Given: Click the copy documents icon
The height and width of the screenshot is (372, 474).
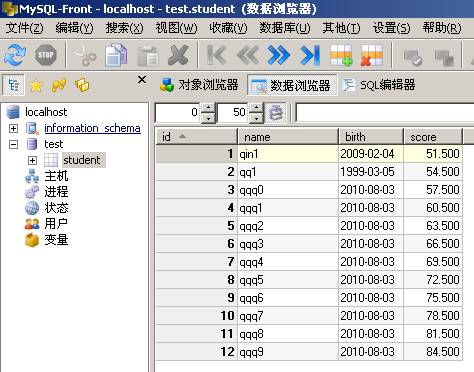Looking at the screenshot, I should (116, 55).
